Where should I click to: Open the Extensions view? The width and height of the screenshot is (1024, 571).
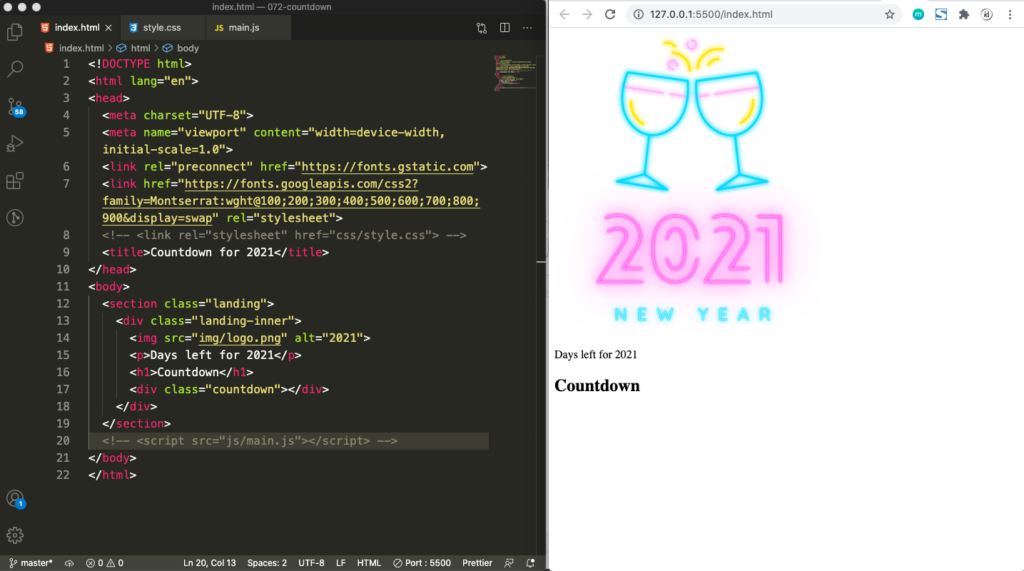click(15, 180)
